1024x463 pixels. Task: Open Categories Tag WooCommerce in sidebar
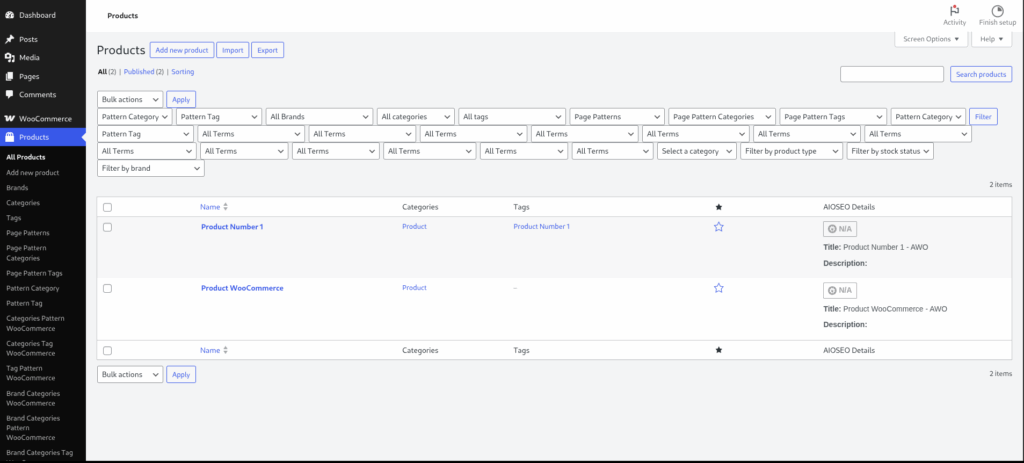tap(31, 348)
